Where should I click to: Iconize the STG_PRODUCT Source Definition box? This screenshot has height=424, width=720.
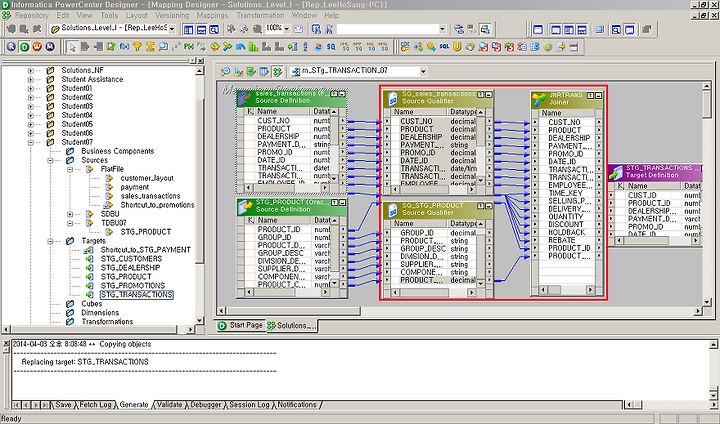(343, 203)
